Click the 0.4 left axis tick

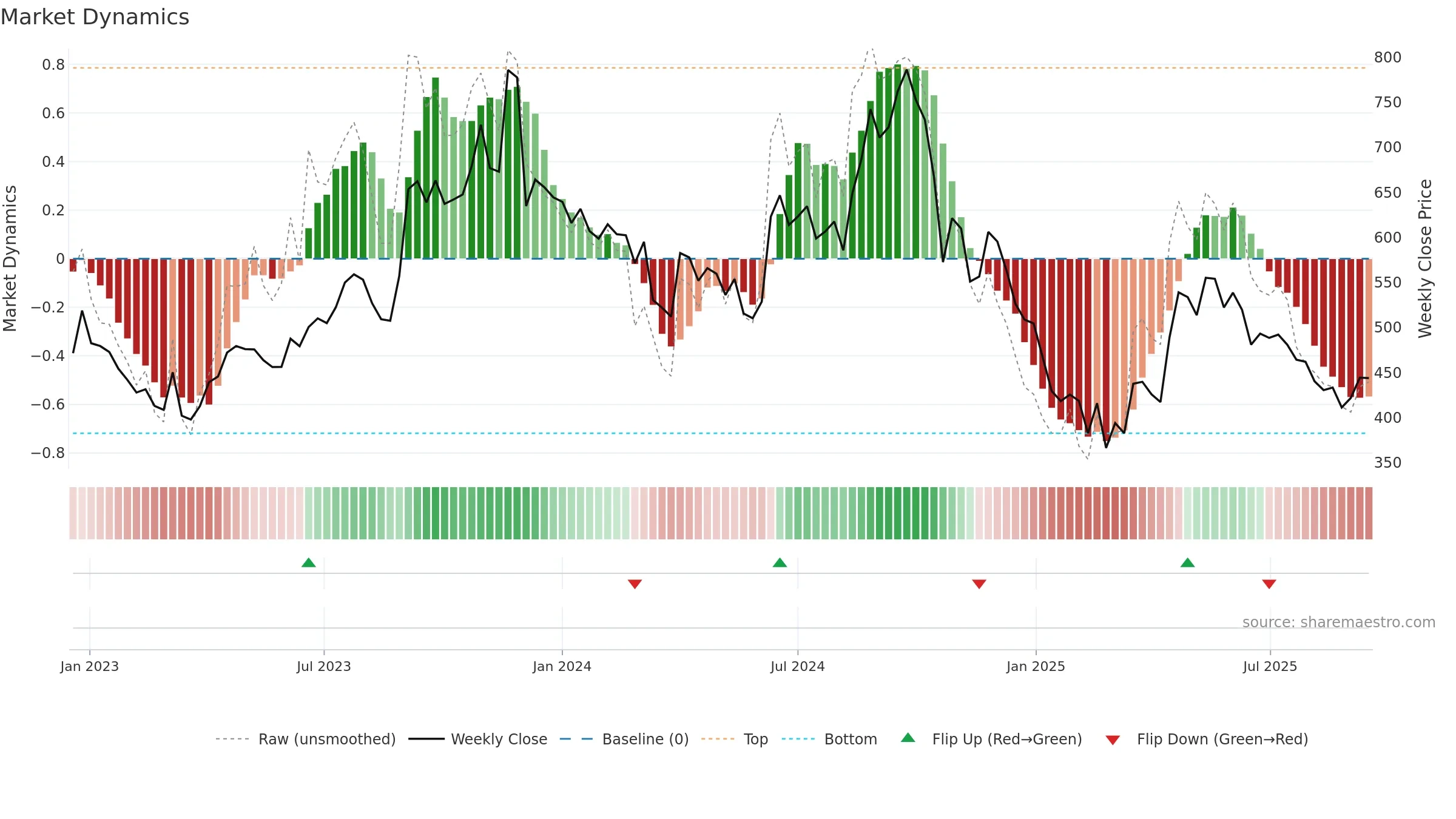(x=53, y=161)
